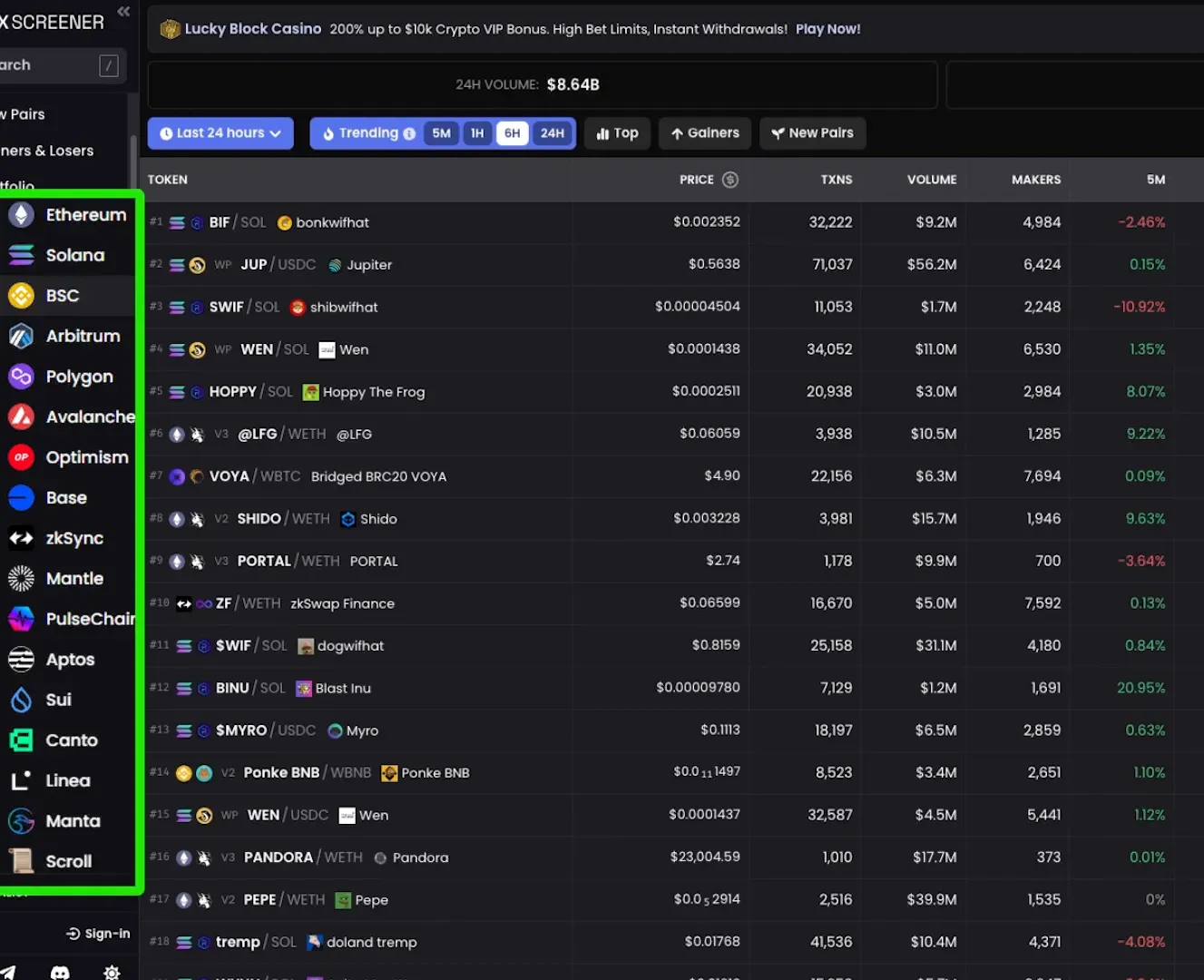This screenshot has width=1204, height=980.
Task: Open the BSC chain icon
Action: pyautogui.click(x=21, y=295)
